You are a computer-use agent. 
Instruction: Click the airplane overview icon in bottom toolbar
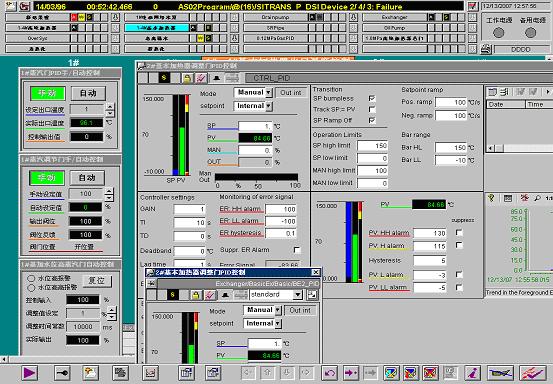500,373
